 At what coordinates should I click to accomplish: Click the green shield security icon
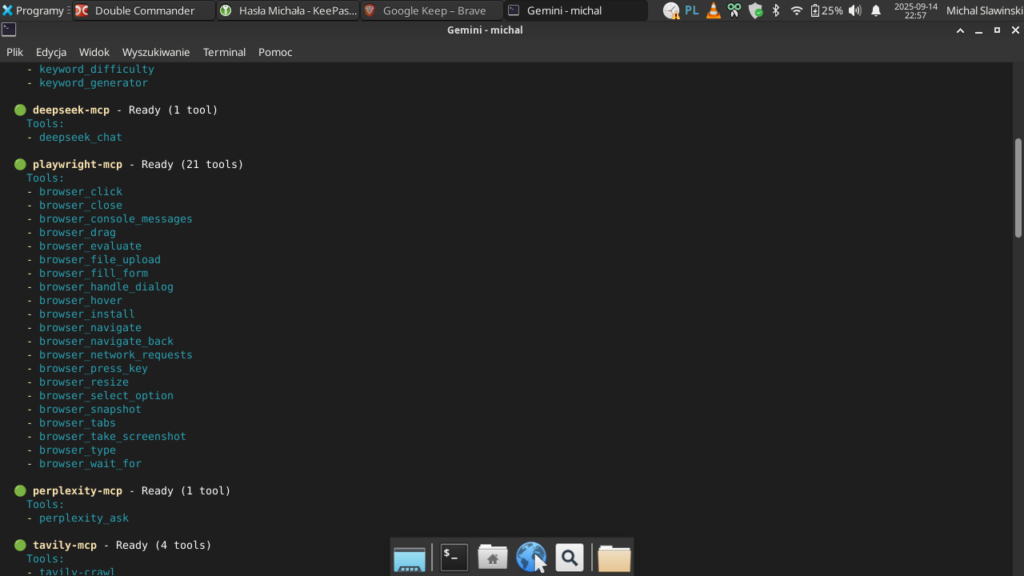[x=755, y=11]
